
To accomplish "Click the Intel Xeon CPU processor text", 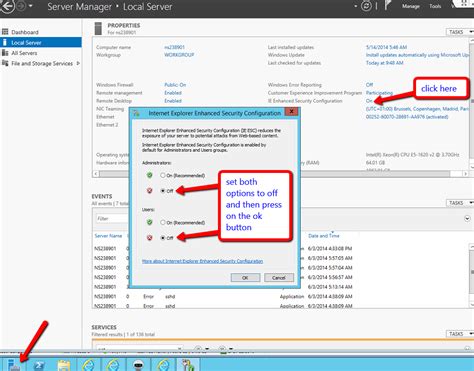I will point(413,155).
